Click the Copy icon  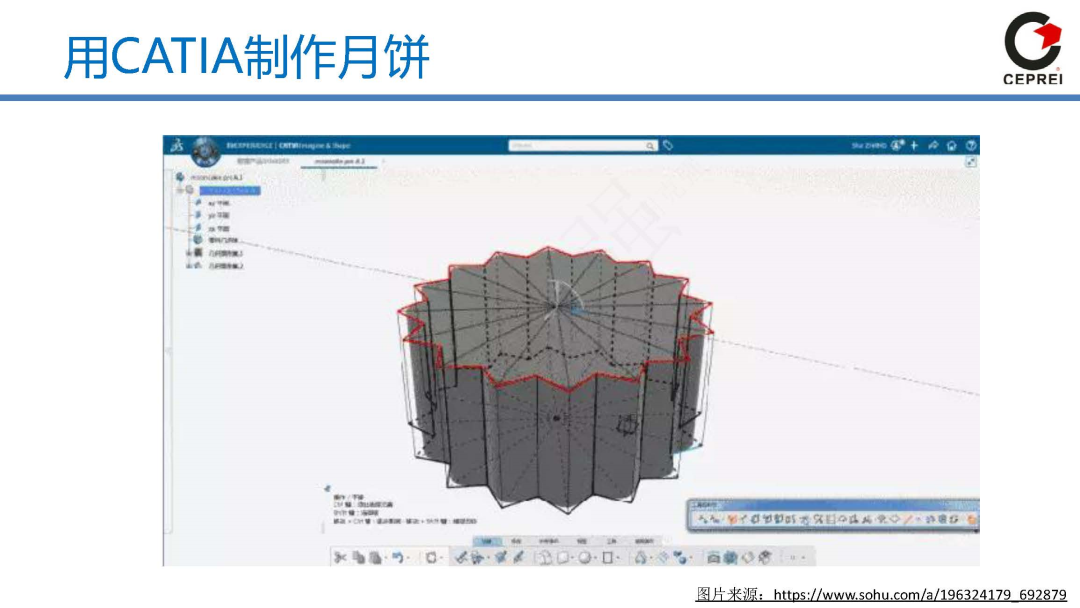tap(359, 558)
